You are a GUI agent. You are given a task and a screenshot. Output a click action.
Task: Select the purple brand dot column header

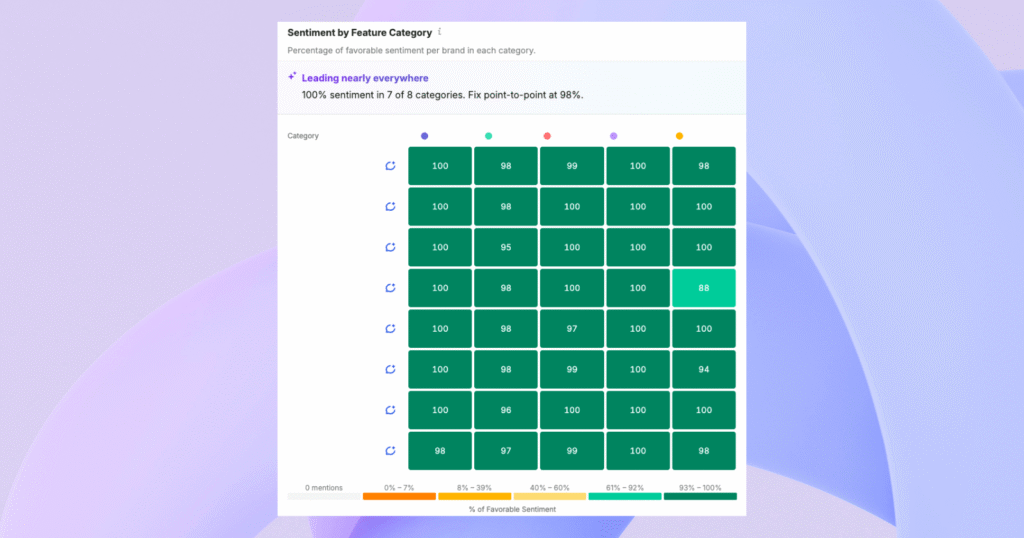(613, 136)
